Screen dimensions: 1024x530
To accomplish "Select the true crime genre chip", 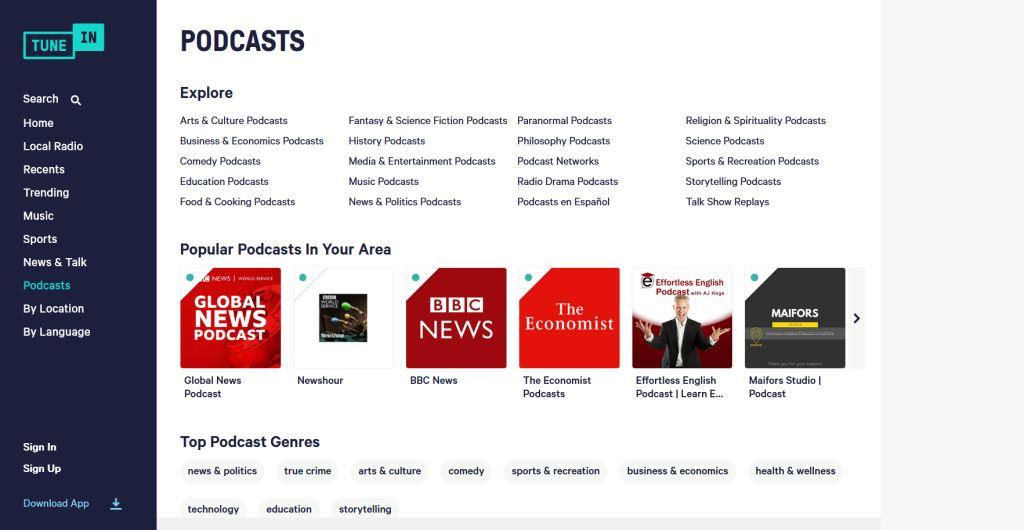I will 308,471.
